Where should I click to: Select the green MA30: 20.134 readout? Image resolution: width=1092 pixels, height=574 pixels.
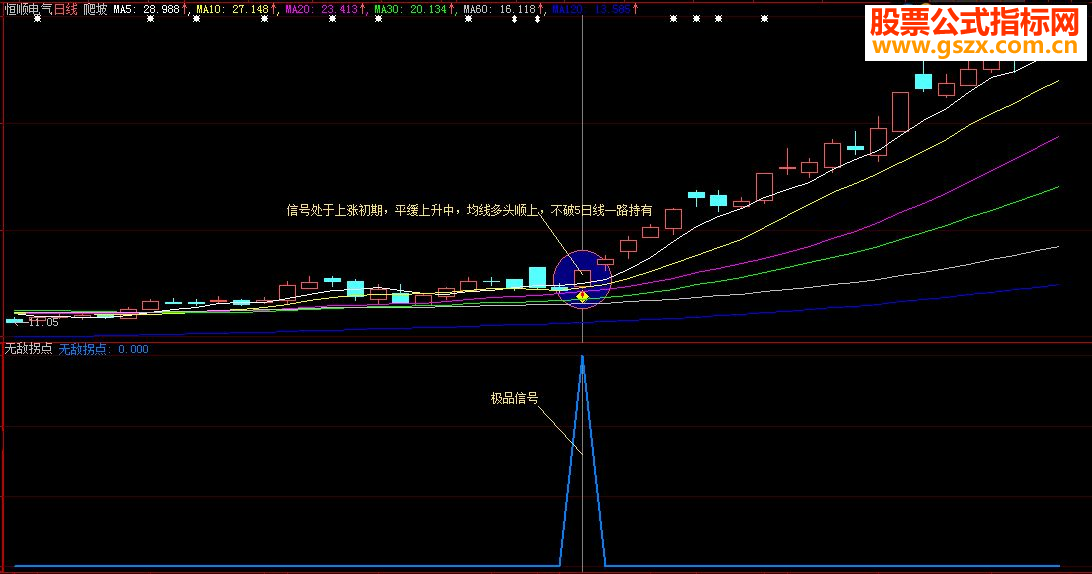(410, 10)
